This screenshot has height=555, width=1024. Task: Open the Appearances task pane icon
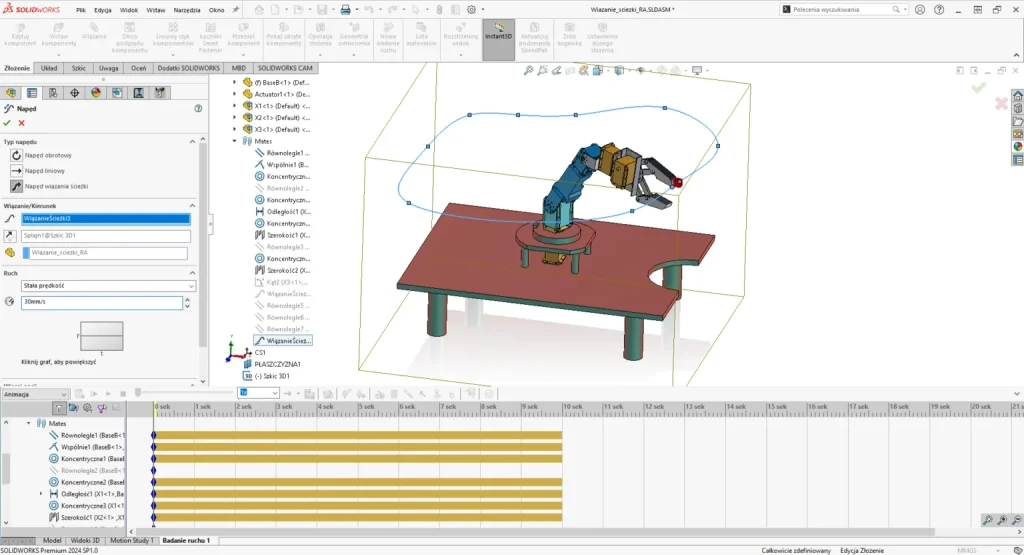(1017, 146)
